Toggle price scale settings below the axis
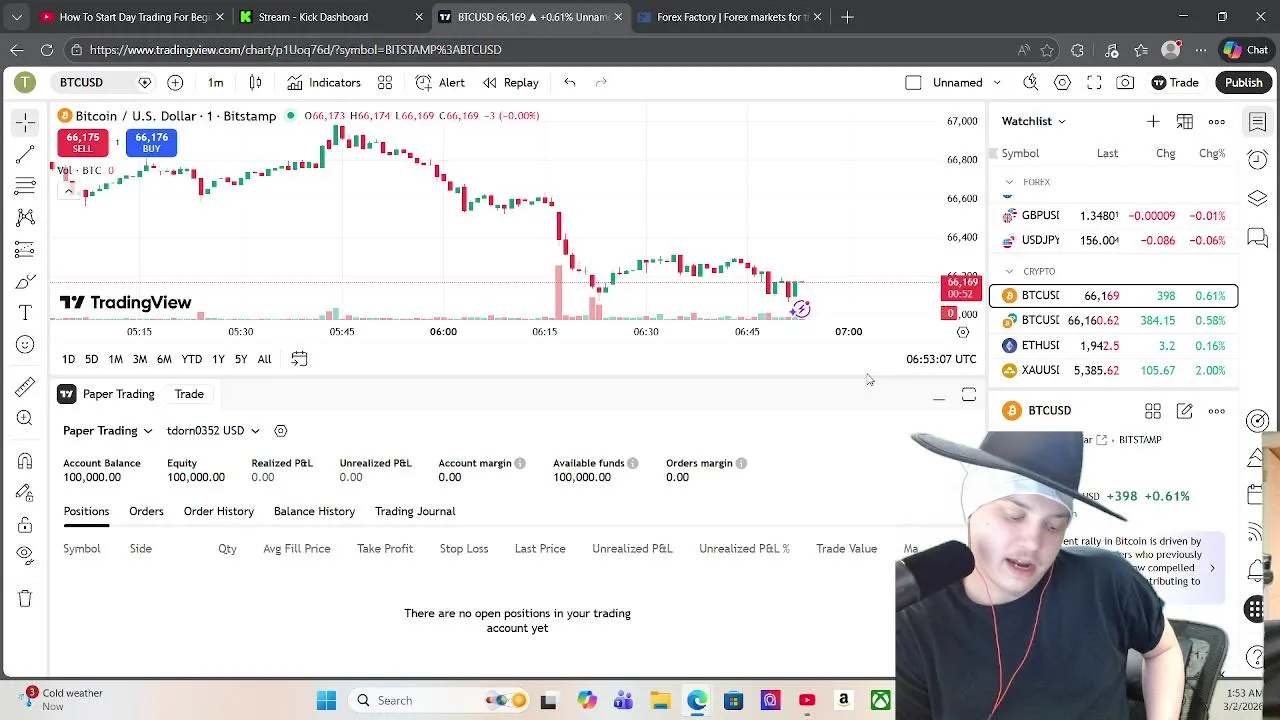1280x720 pixels. tap(963, 332)
